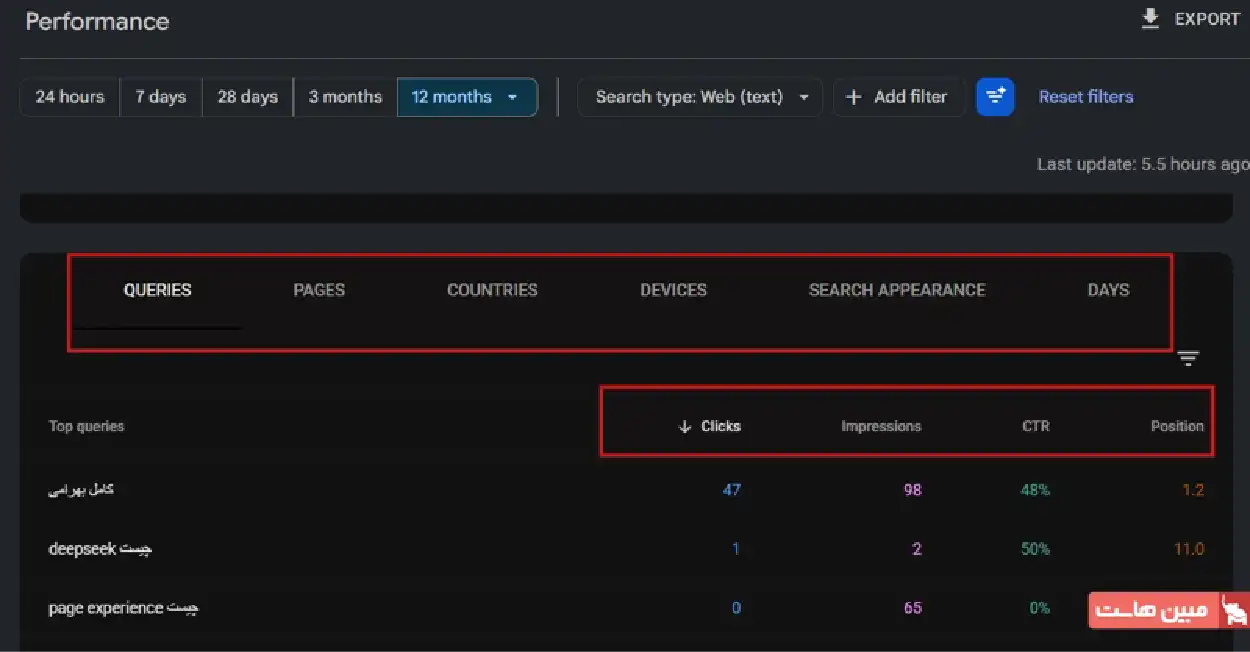The height and width of the screenshot is (652, 1250).
Task: Click the 98 impressions value
Action: point(912,490)
